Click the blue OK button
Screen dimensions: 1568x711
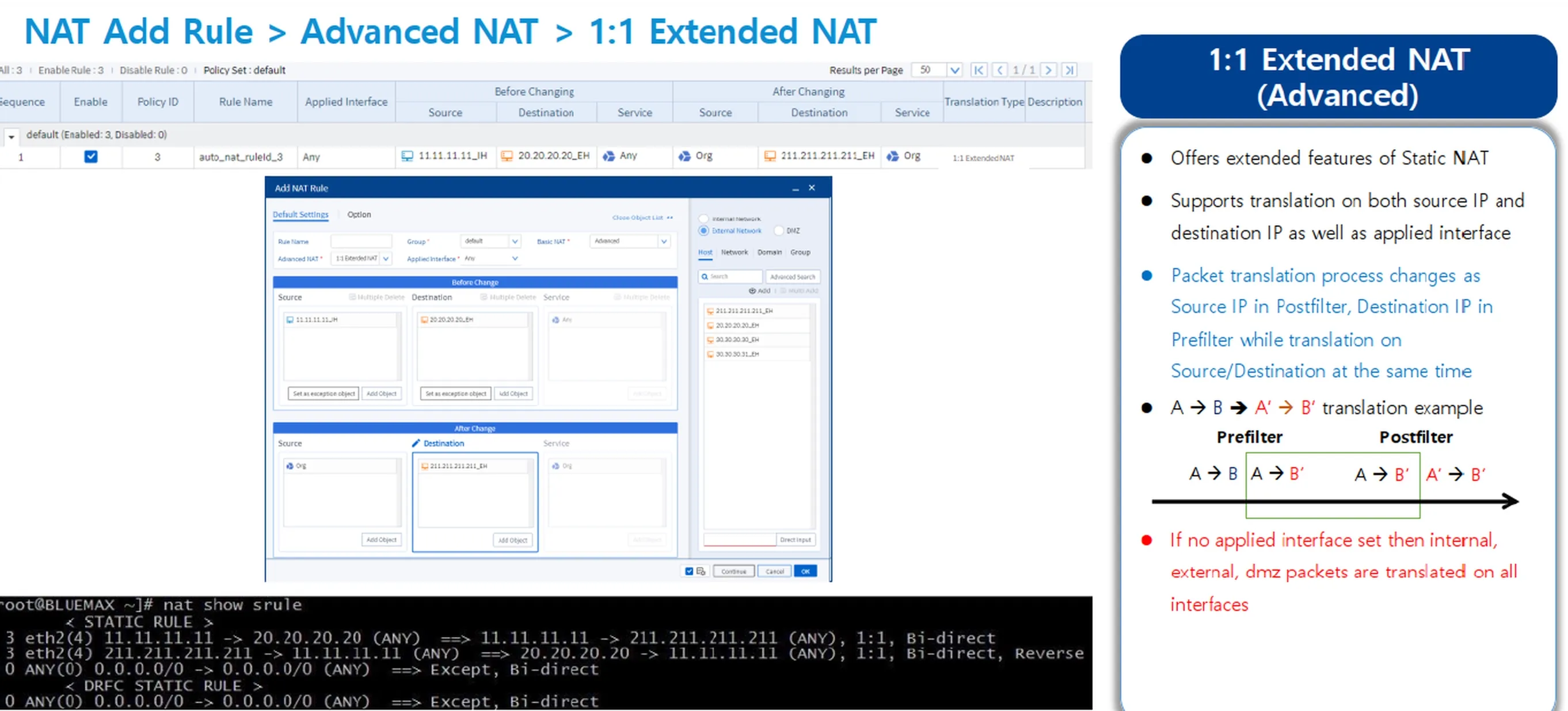tap(805, 571)
